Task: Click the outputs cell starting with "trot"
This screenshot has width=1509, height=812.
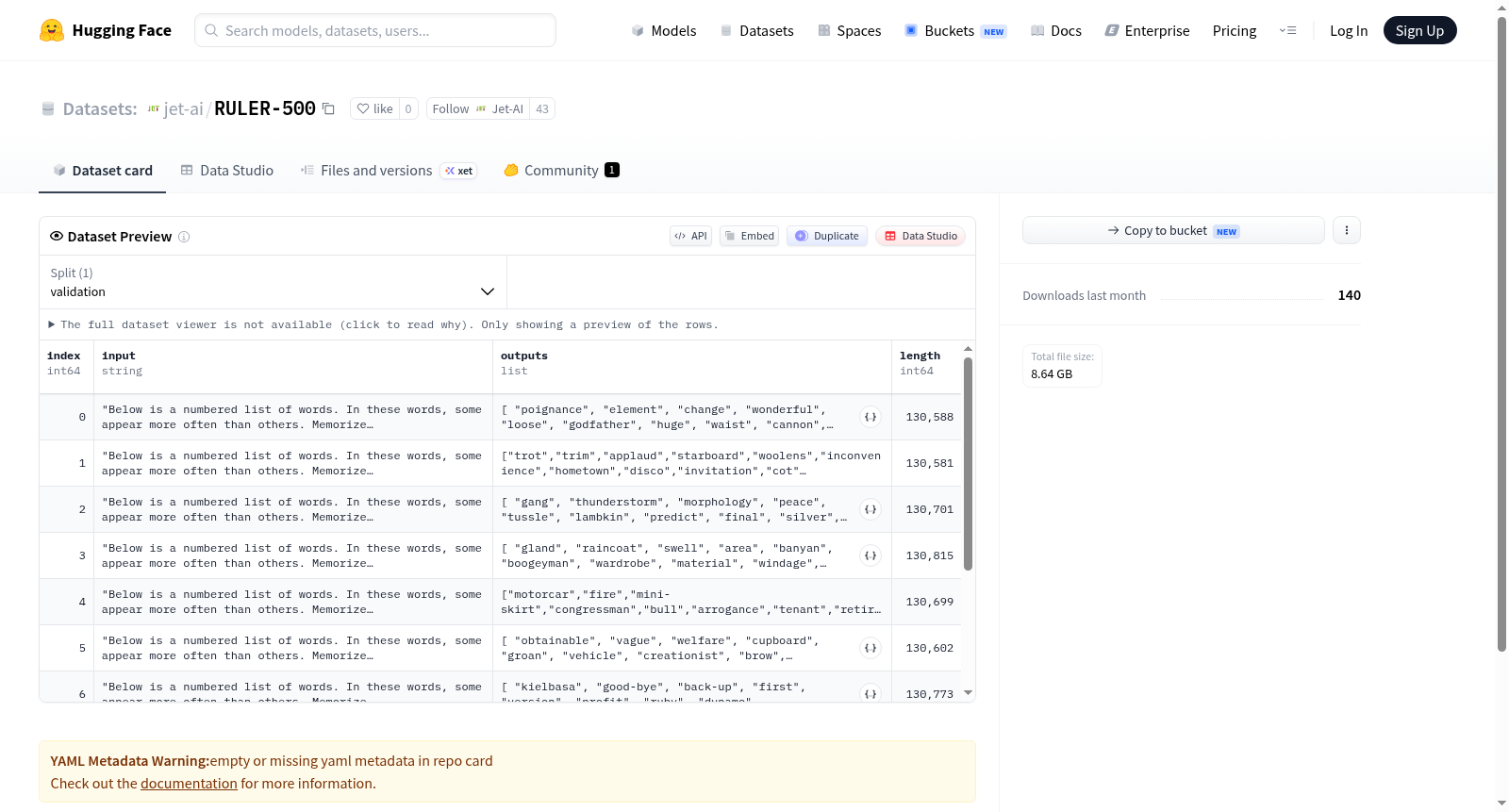Action: [x=692, y=463]
